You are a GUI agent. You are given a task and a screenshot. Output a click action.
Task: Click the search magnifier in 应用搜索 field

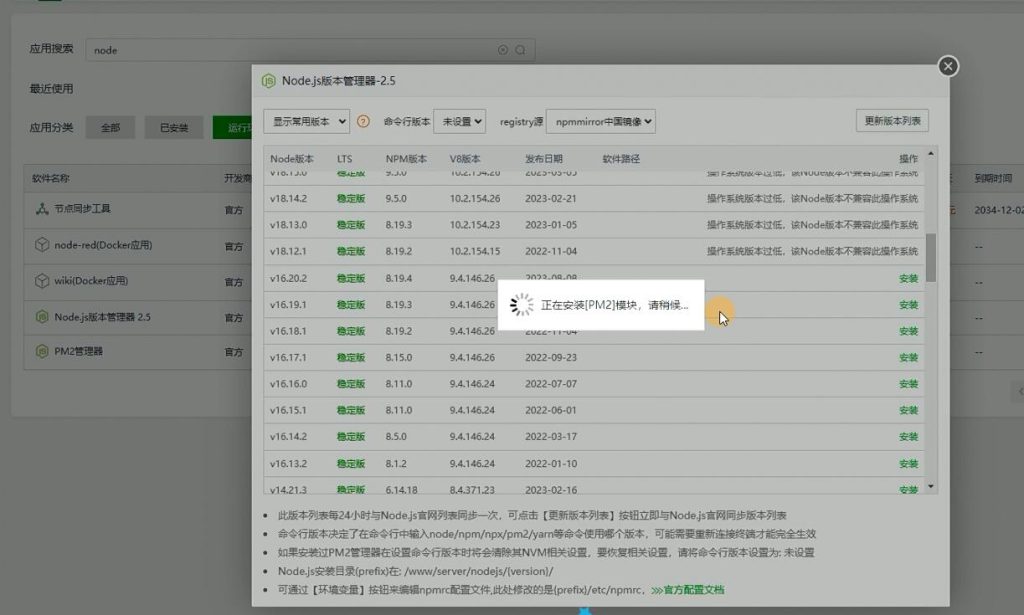pos(521,48)
